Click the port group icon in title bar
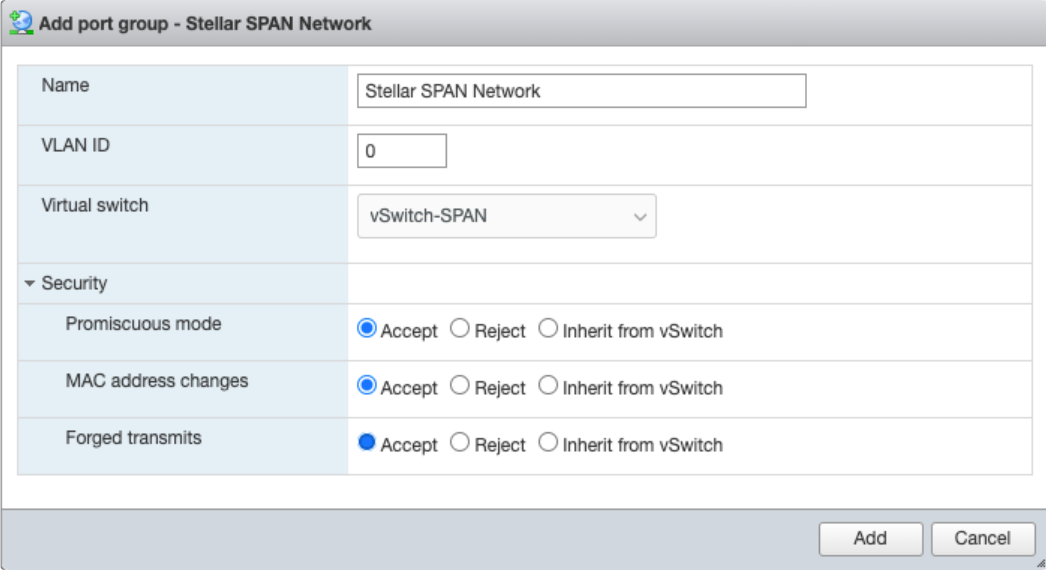 pyautogui.click(x=20, y=23)
